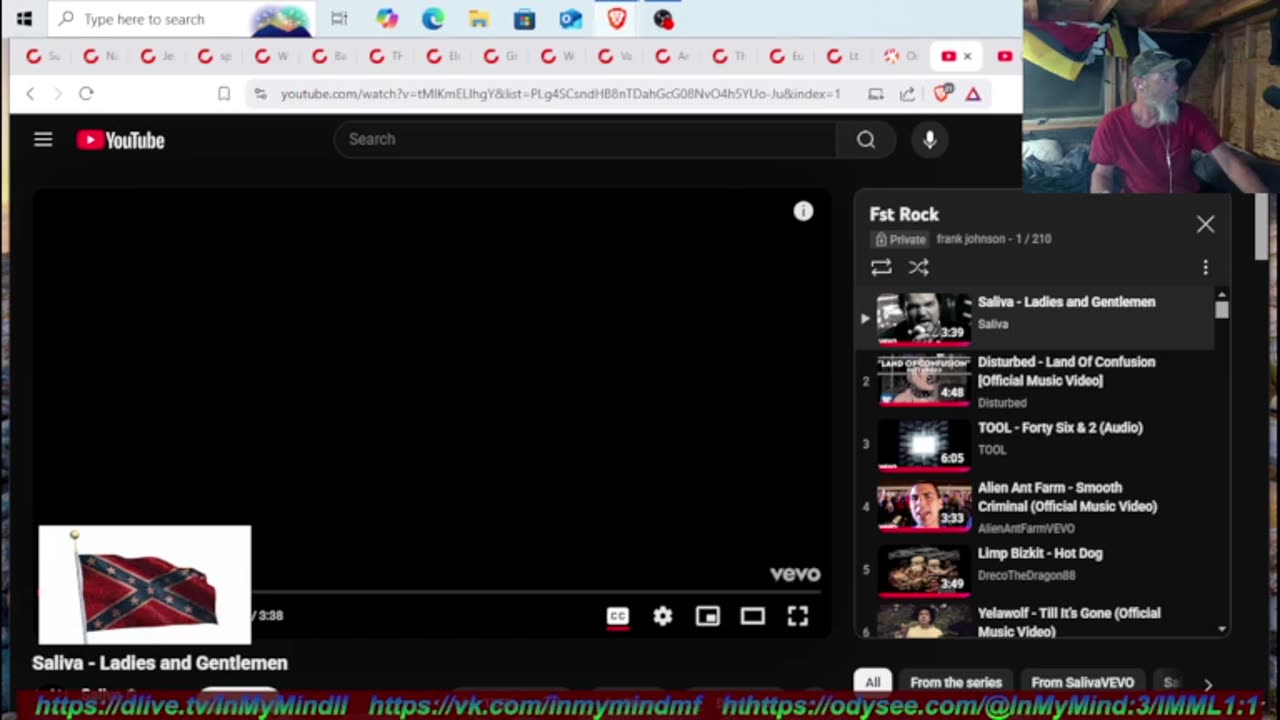Shuffle the Fst Rock playlist
Image resolution: width=1280 pixels, height=720 pixels.
(x=919, y=267)
